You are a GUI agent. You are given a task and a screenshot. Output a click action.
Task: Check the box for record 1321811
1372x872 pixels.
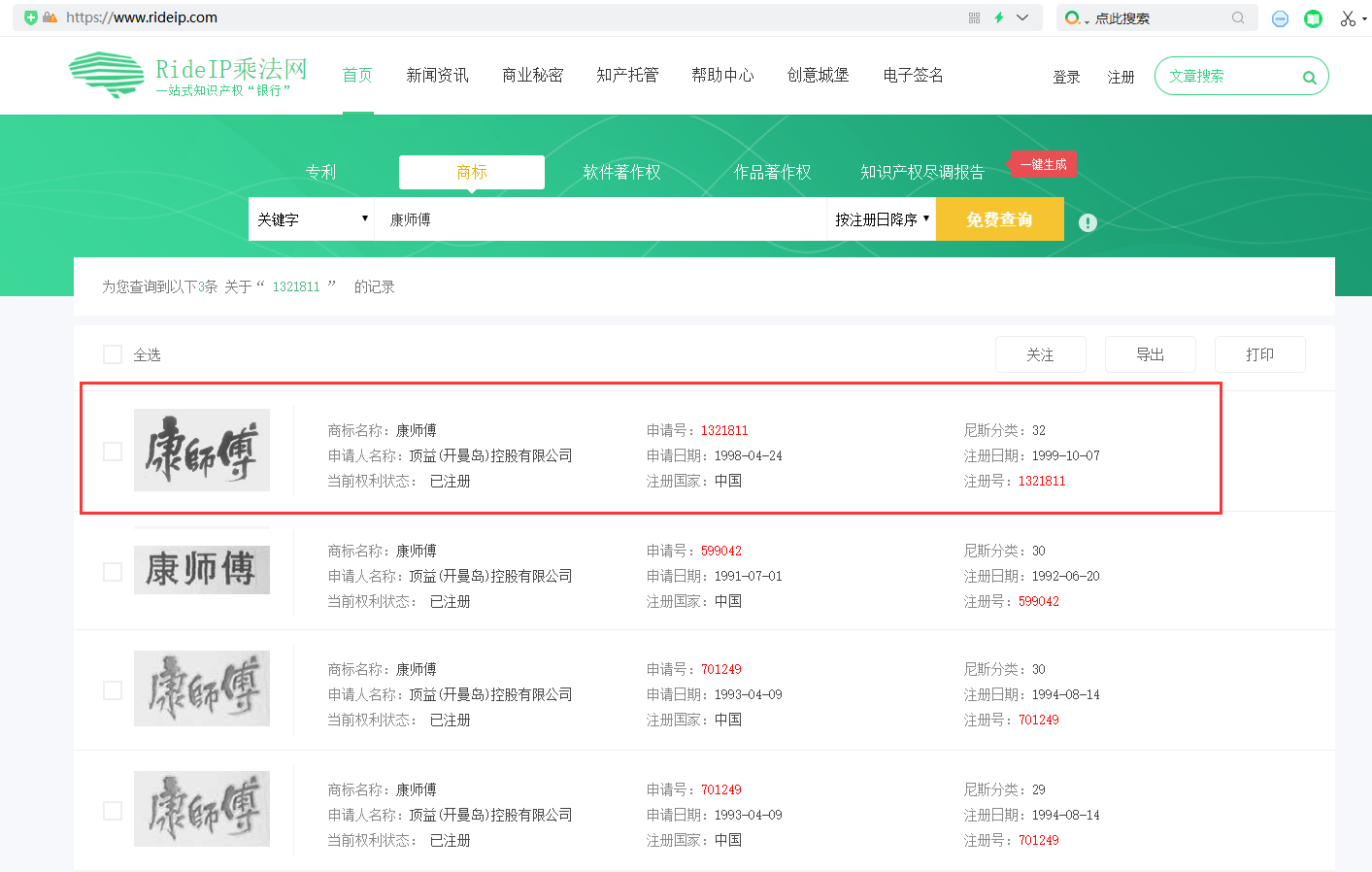pos(113,452)
